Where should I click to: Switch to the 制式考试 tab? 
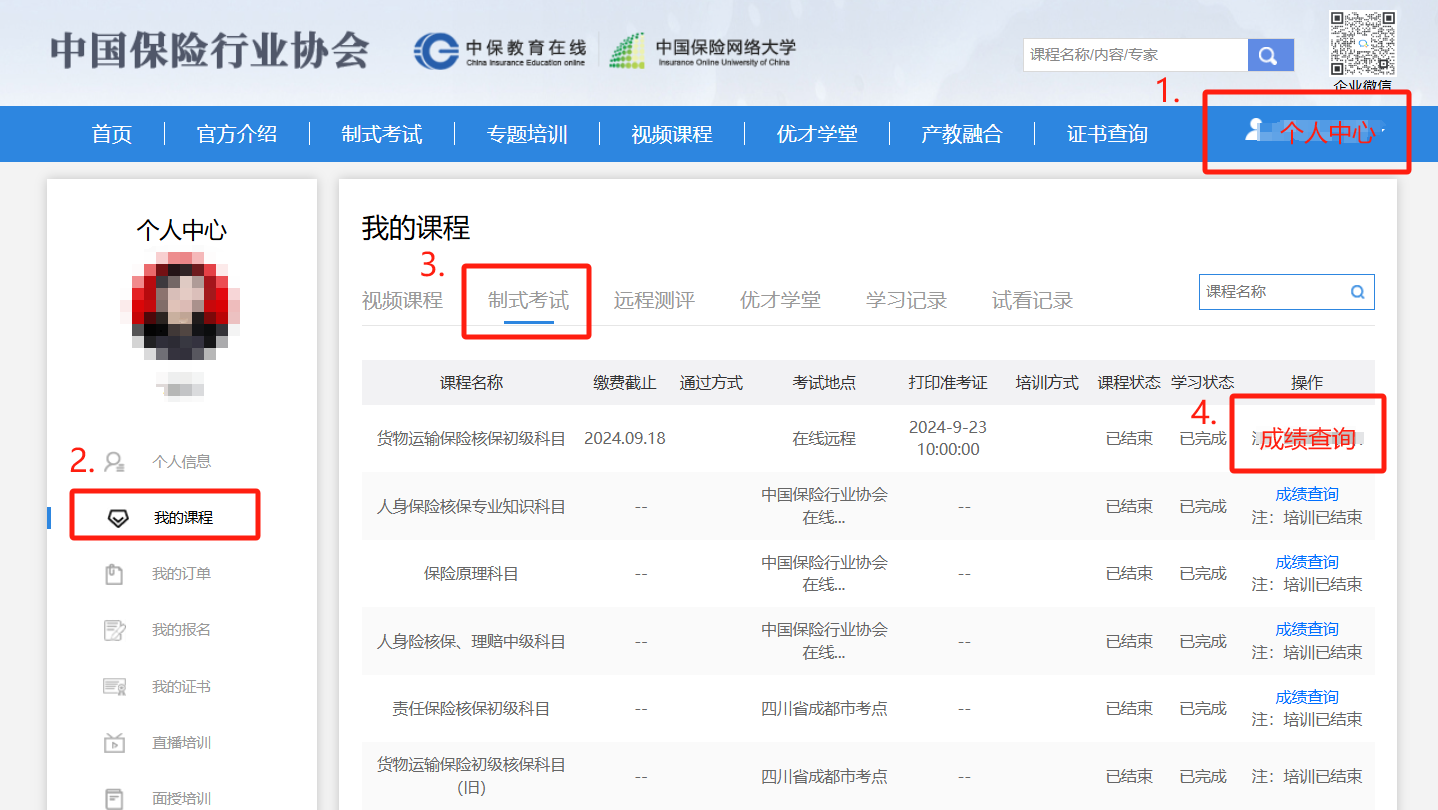pyautogui.click(x=528, y=300)
